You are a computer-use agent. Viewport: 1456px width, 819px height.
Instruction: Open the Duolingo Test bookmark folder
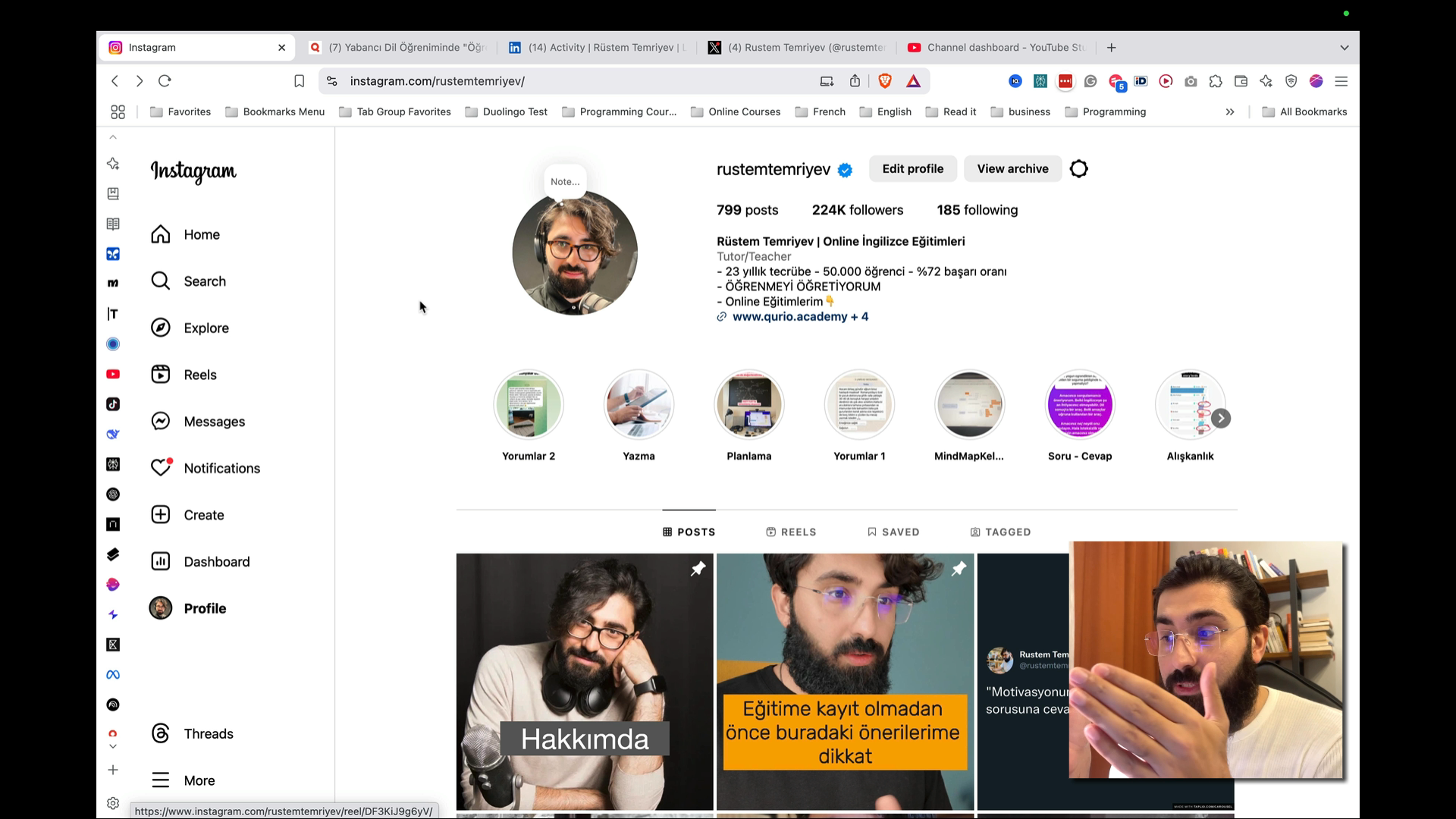[506, 111]
